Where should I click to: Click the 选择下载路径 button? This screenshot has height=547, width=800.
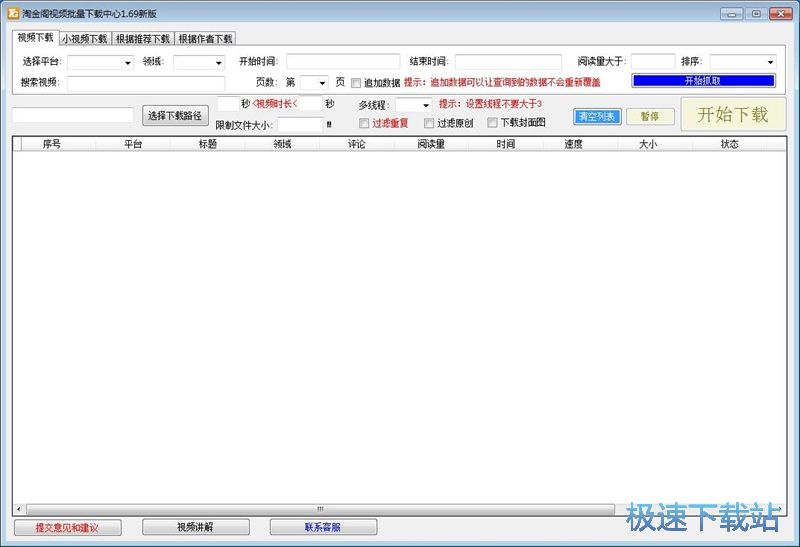[x=175, y=116]
